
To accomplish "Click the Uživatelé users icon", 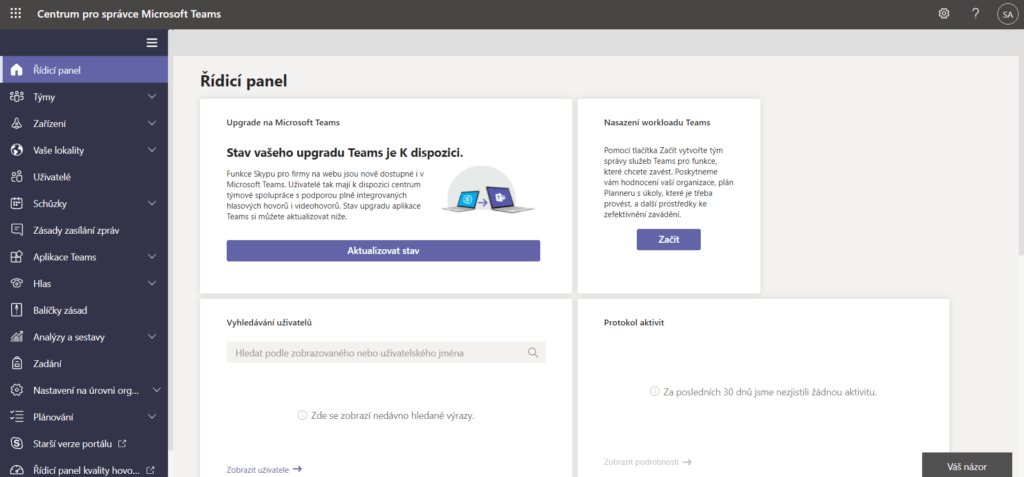I will point(17,177).
